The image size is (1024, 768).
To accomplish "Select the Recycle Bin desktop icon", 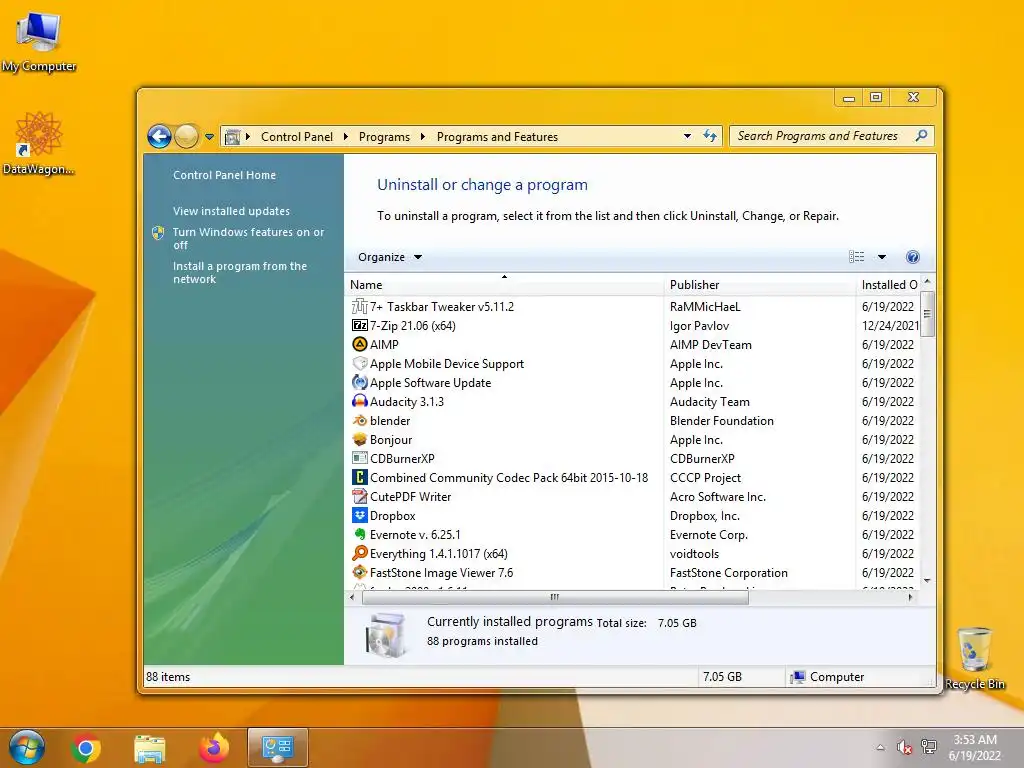I will pos(974,658).
